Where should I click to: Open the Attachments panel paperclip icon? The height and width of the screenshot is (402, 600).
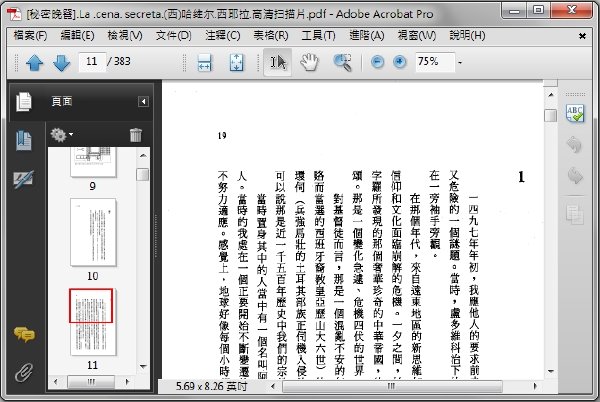(24, 372)
